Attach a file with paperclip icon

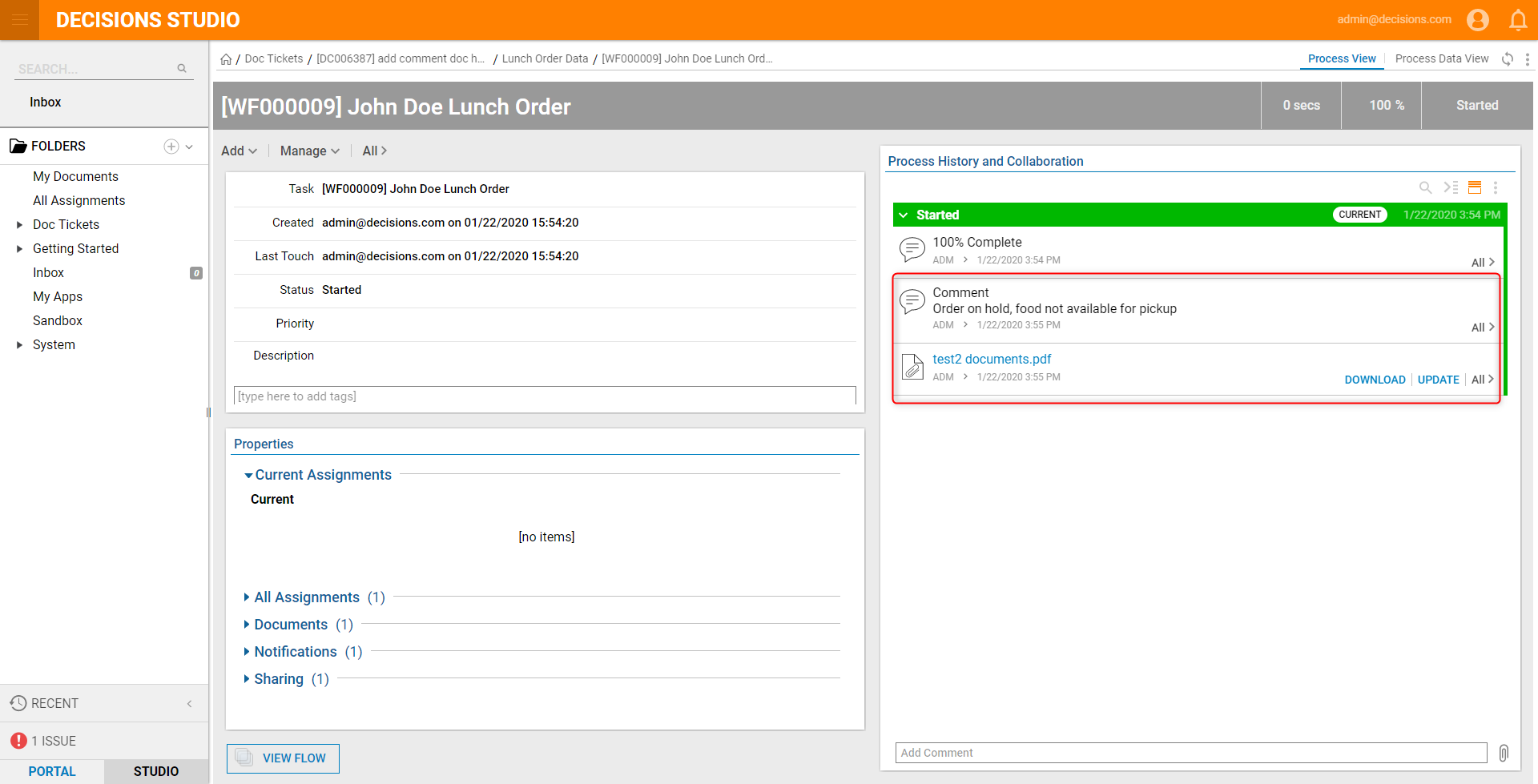1504,753
